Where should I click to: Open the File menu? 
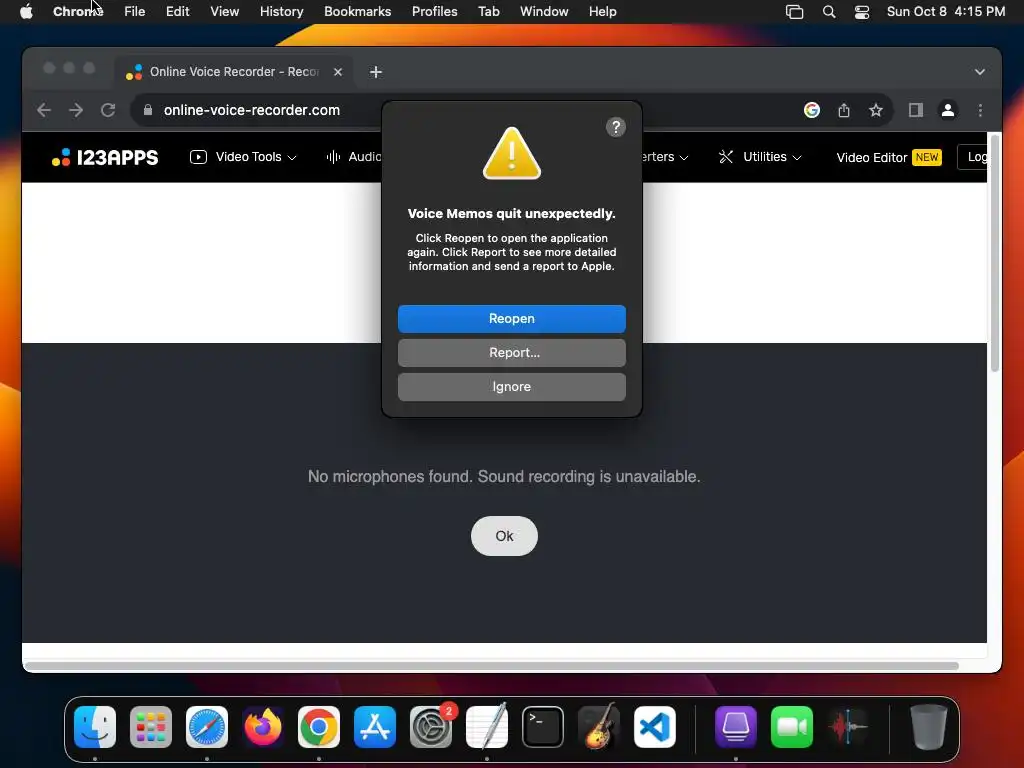click(135, 12)
